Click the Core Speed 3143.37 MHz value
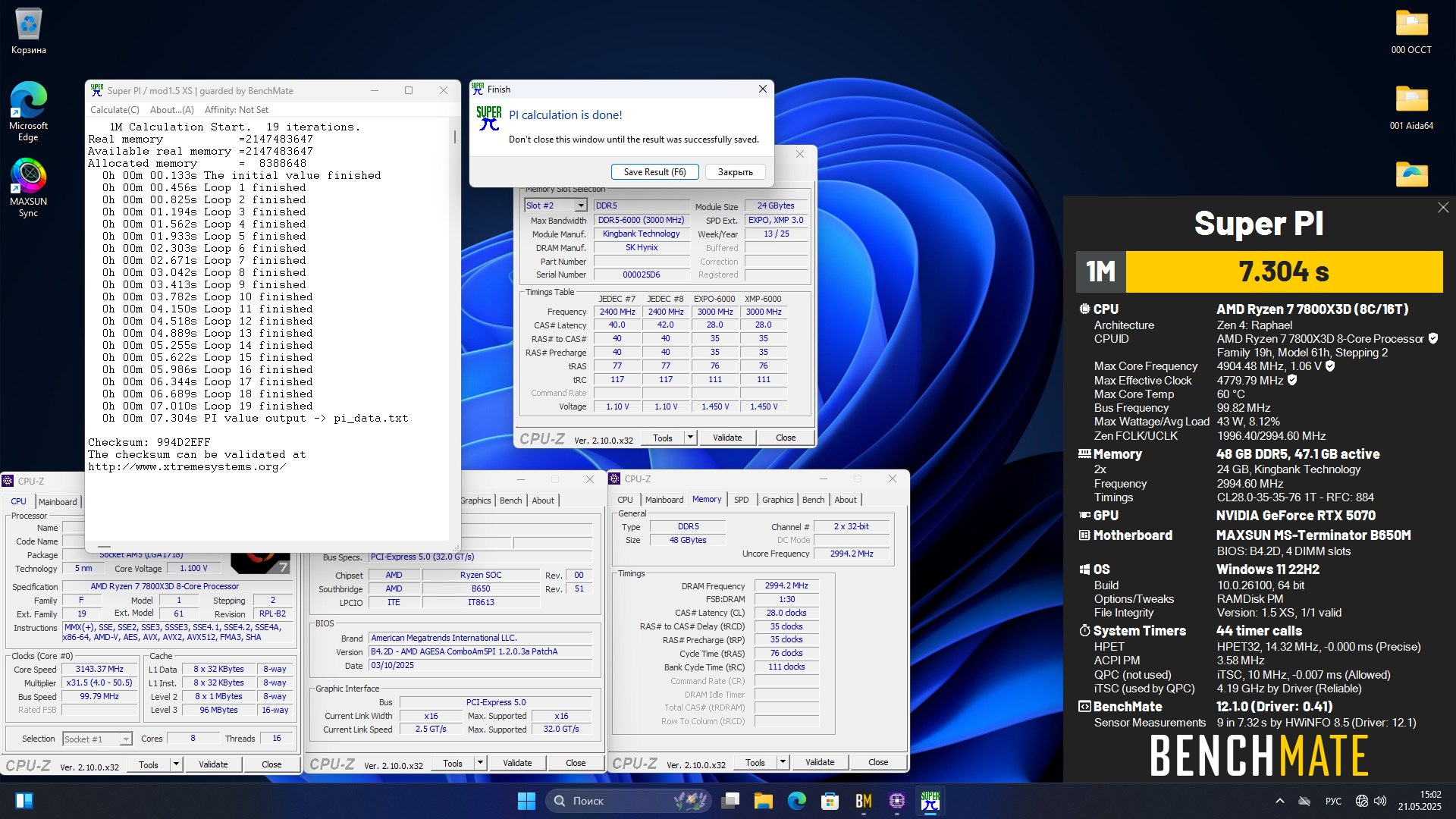The height and width of the screenshot is (819, 1456). (99, 669)
